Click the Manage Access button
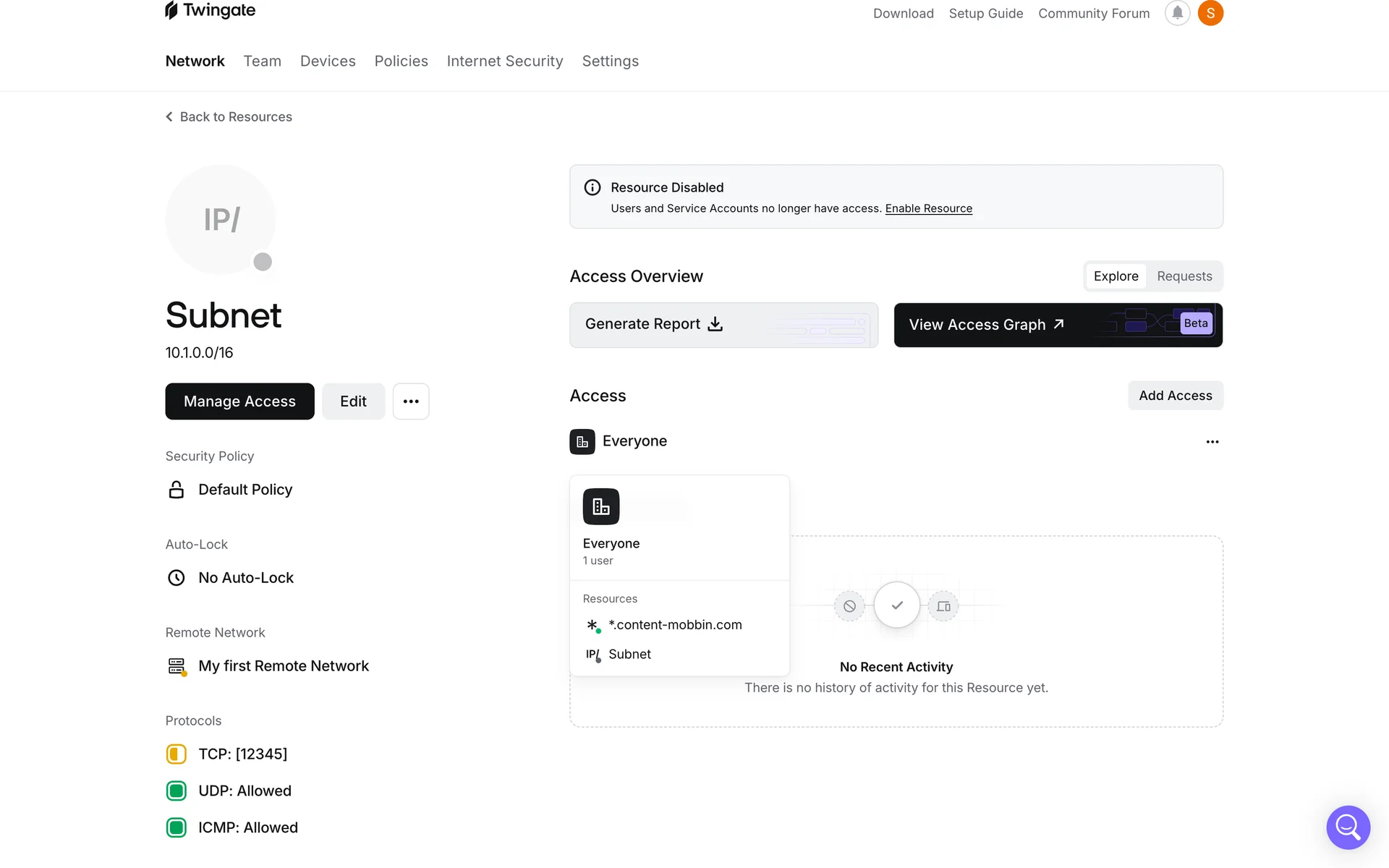This screenshot has height=868, width=1389. (239, 401)
